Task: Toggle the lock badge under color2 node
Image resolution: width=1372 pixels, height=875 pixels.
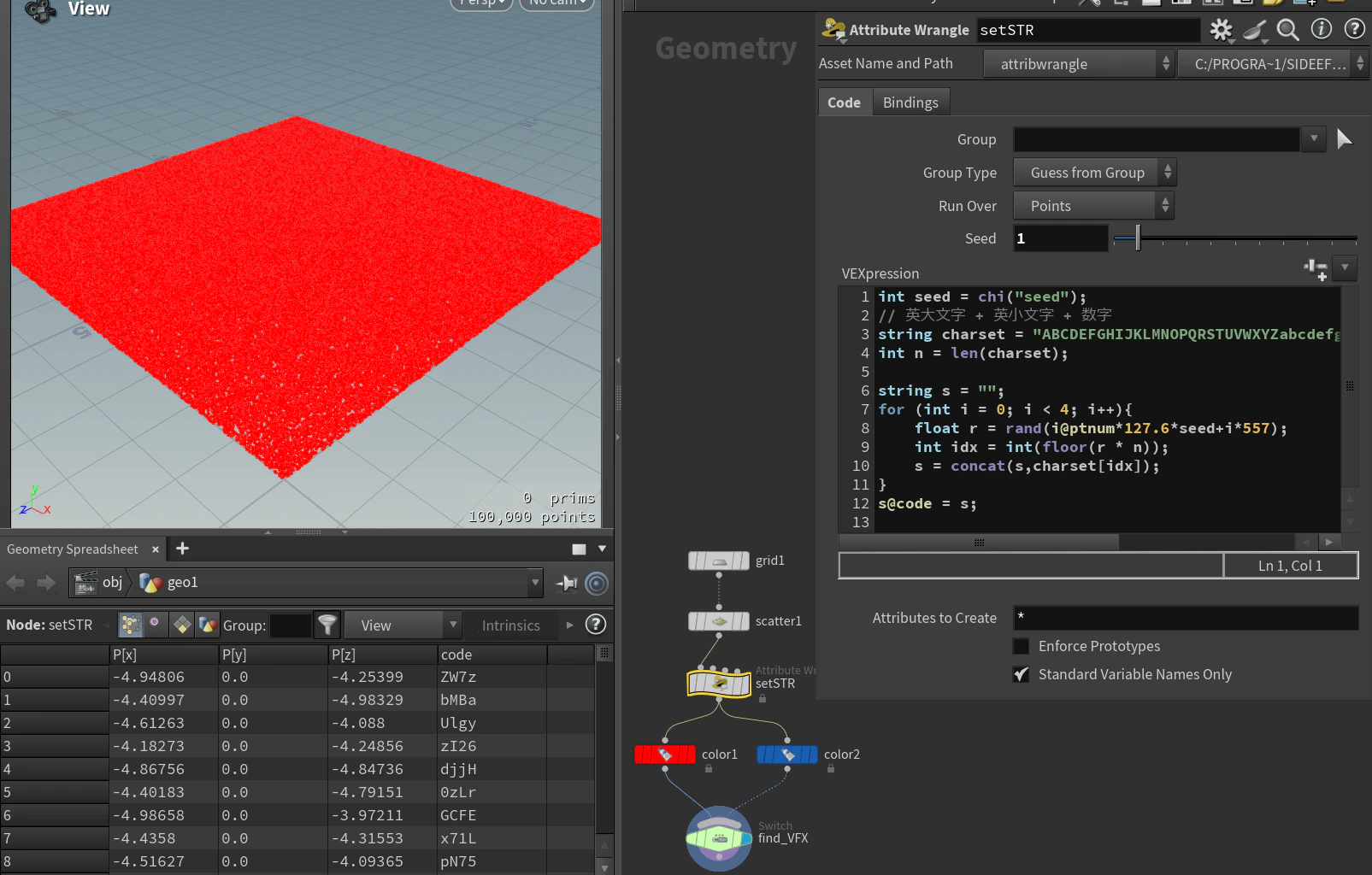Action: coord(830,769)
